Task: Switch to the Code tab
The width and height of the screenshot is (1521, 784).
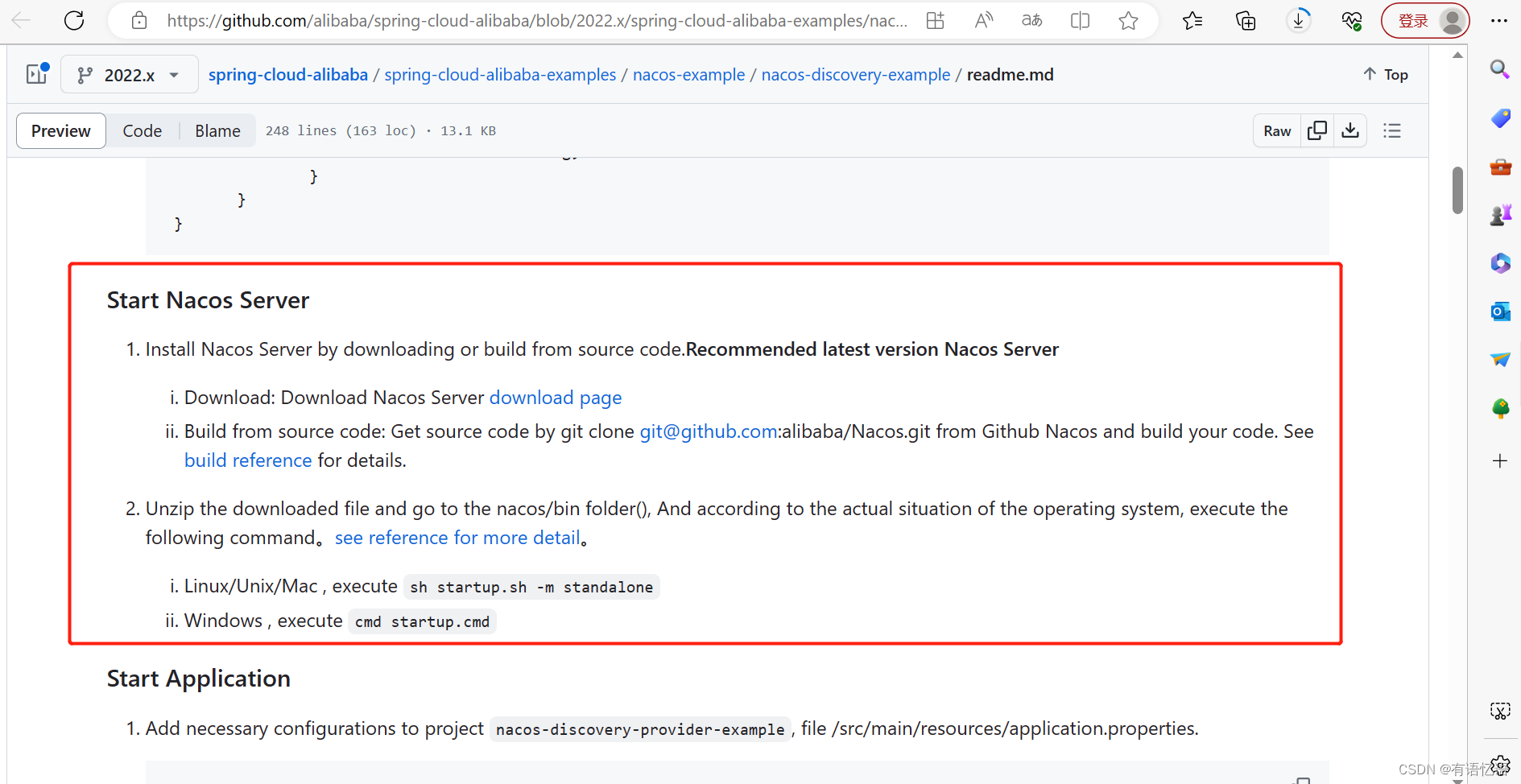Action: pos(143,130)
